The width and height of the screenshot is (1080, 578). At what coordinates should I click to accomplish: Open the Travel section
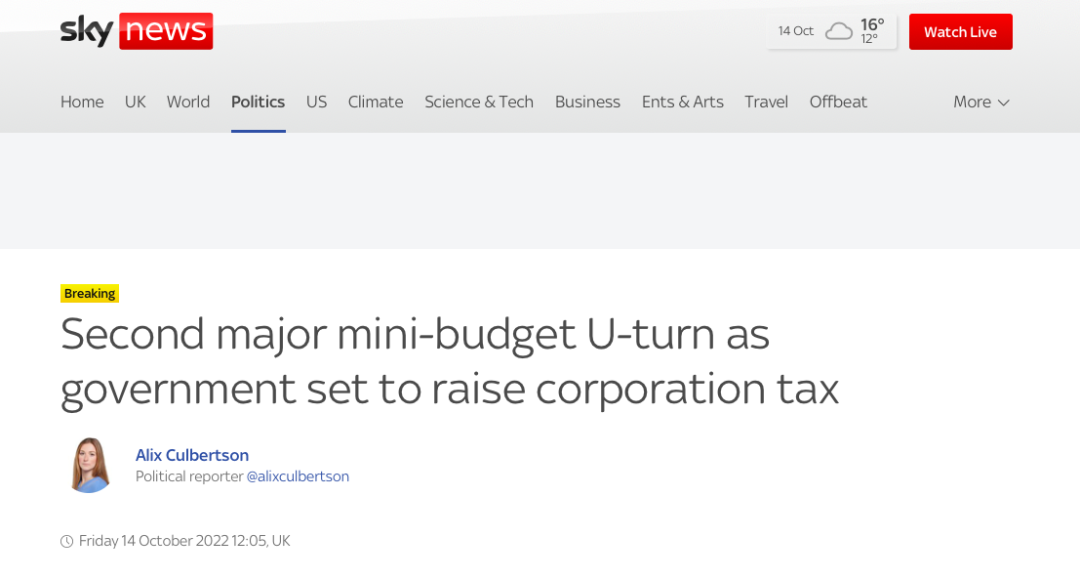(x=766, y=102)
